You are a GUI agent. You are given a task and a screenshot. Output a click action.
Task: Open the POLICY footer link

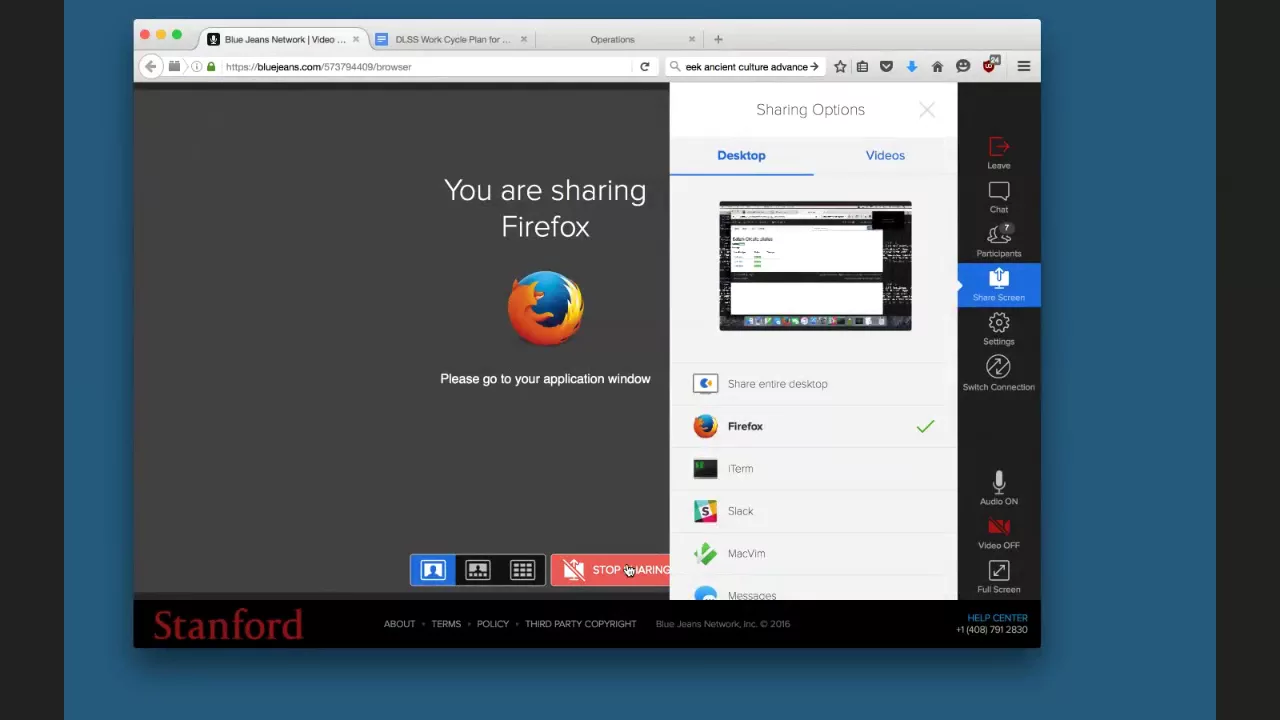pyautogui.click(x=492, y=624)
